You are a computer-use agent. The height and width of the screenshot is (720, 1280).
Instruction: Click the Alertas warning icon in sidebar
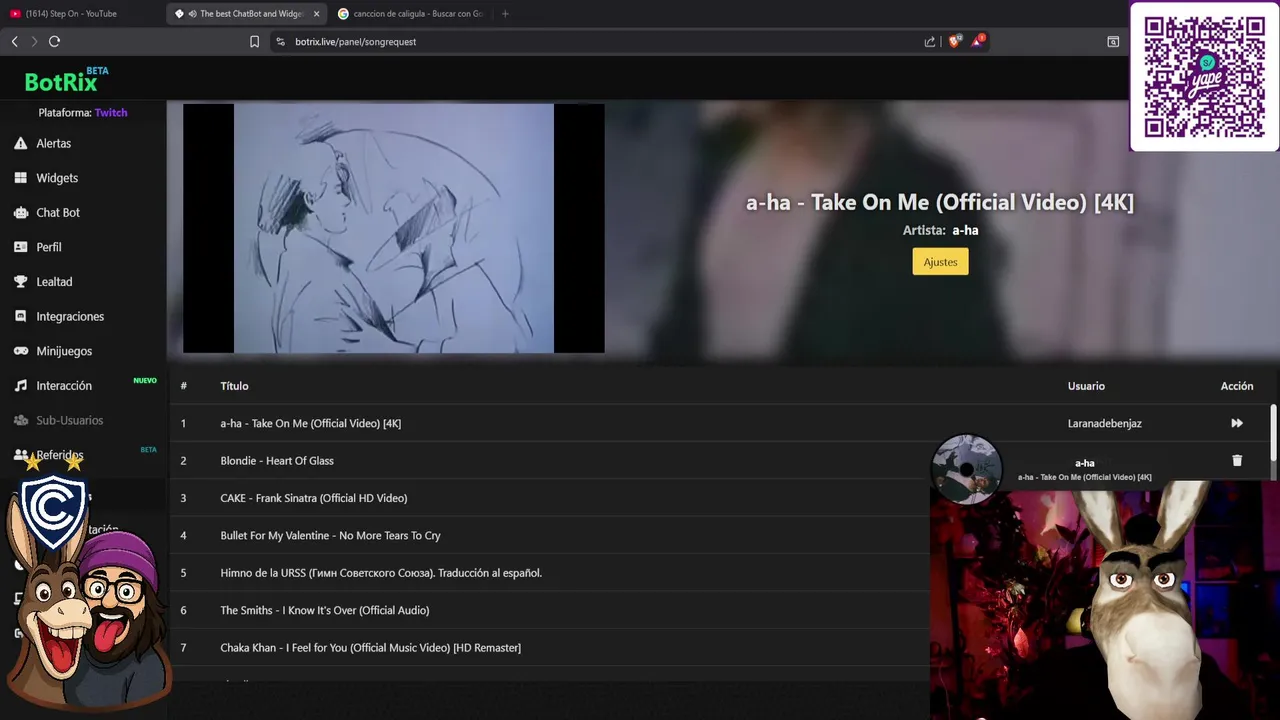(x=20, y=143)
